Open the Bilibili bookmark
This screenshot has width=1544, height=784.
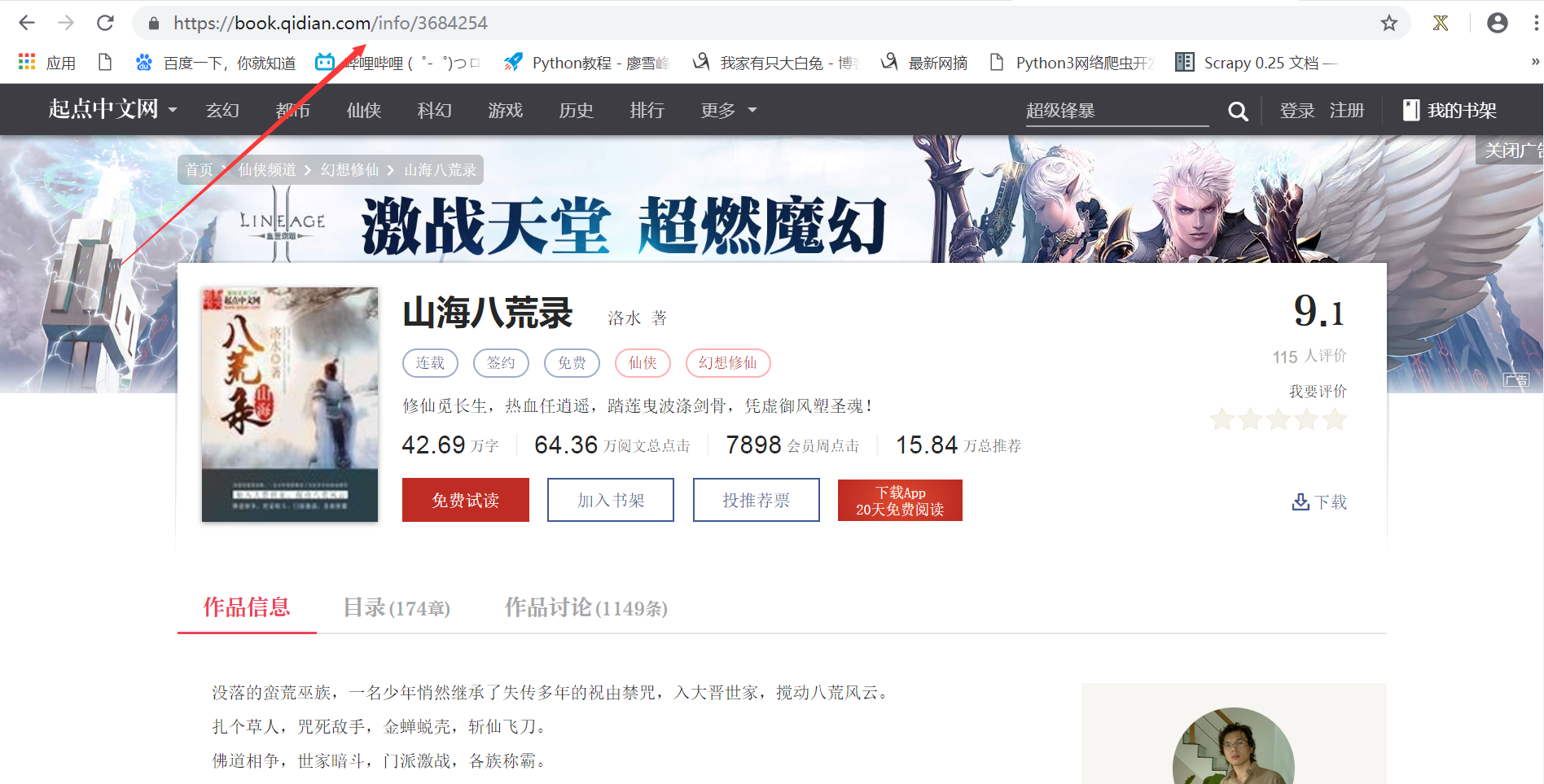399,63
